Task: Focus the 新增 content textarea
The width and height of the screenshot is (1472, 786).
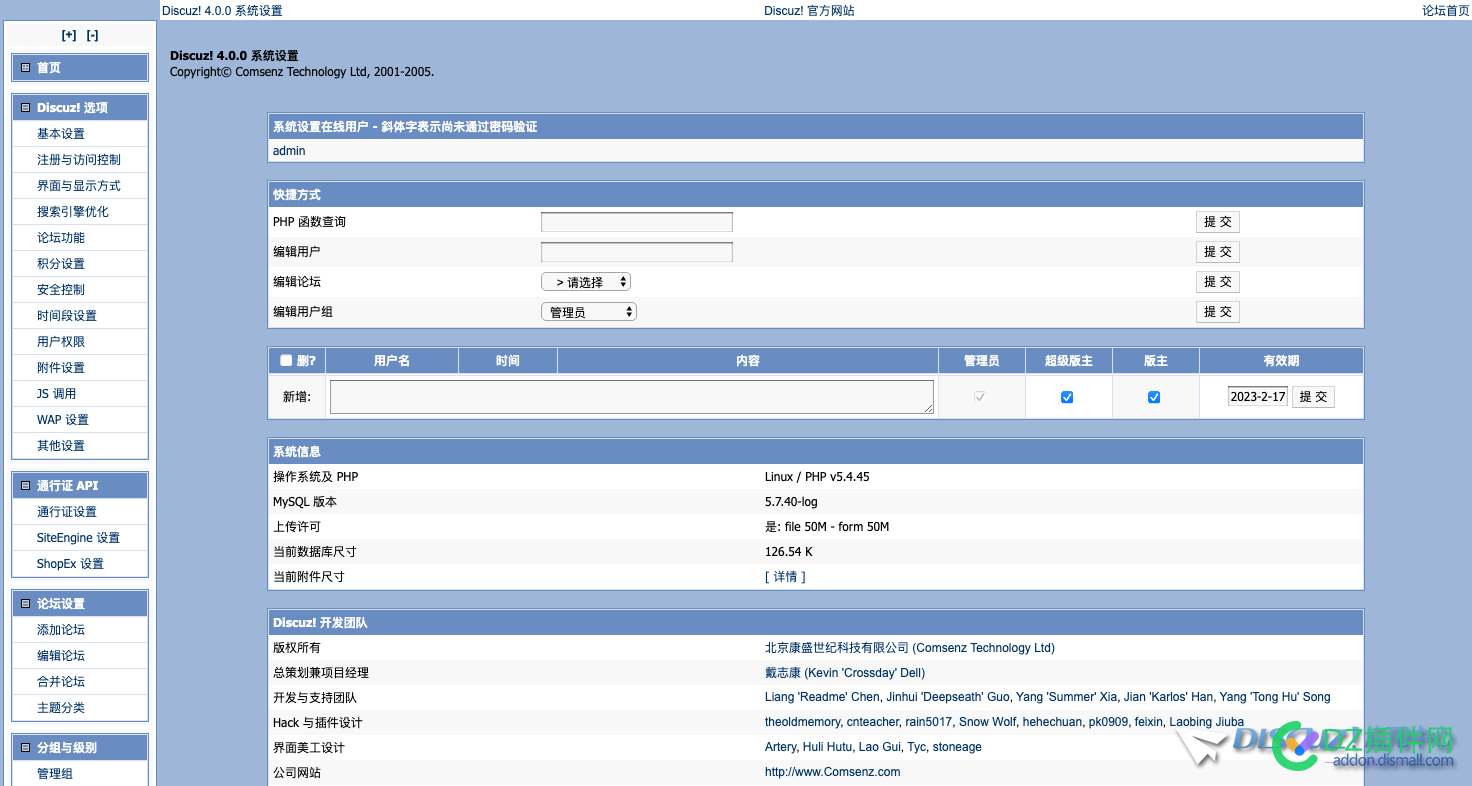Action: pyautogui.click(x=632, y=397)
